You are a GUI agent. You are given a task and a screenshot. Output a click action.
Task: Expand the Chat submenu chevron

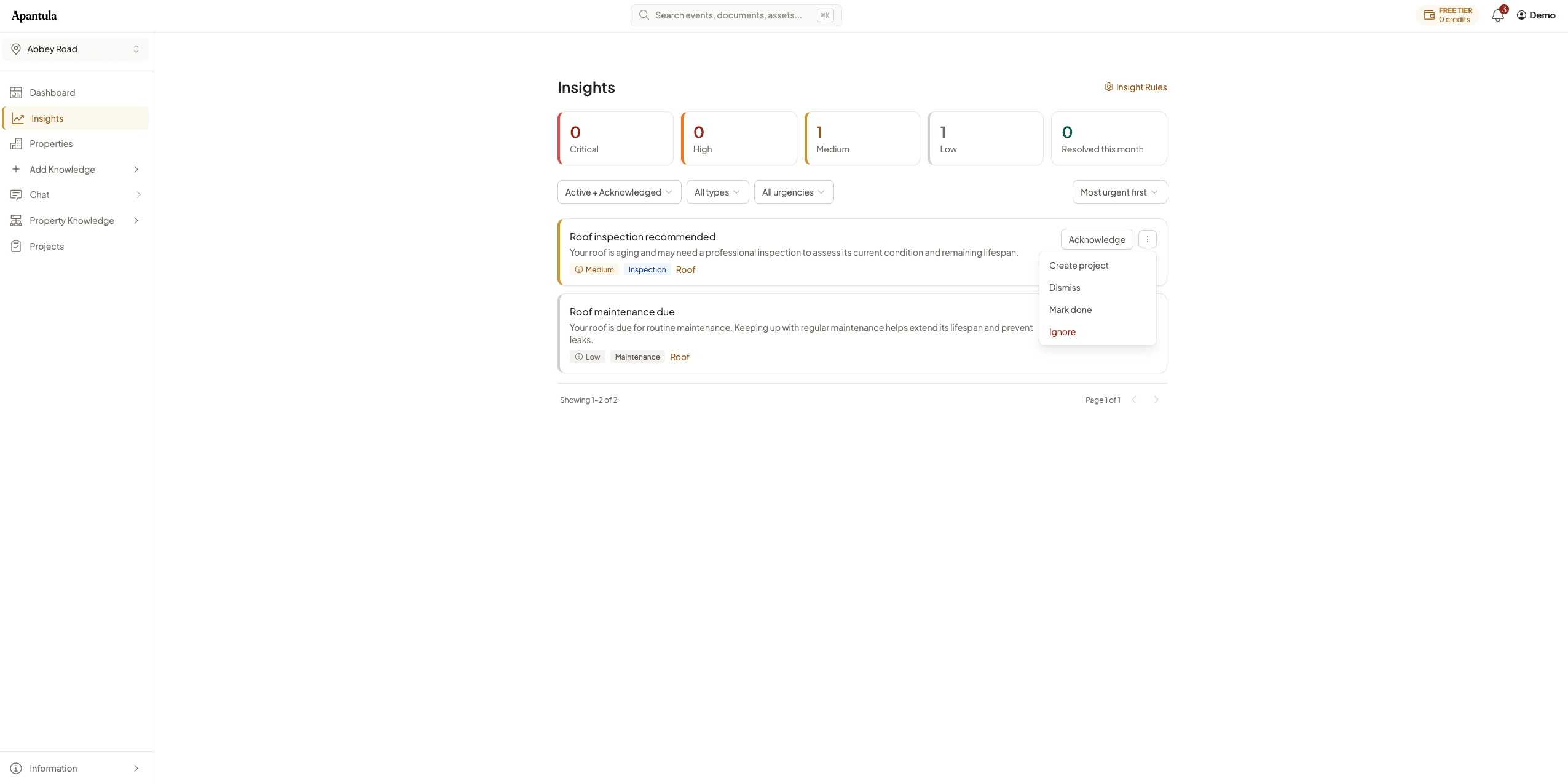(x=138, y=195)
